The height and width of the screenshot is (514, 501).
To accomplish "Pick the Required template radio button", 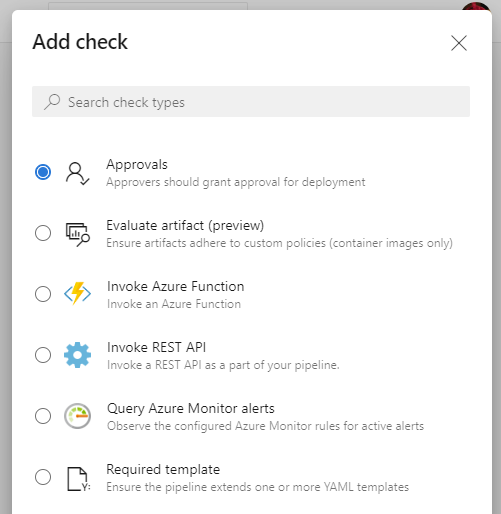I will coord(43,477).
